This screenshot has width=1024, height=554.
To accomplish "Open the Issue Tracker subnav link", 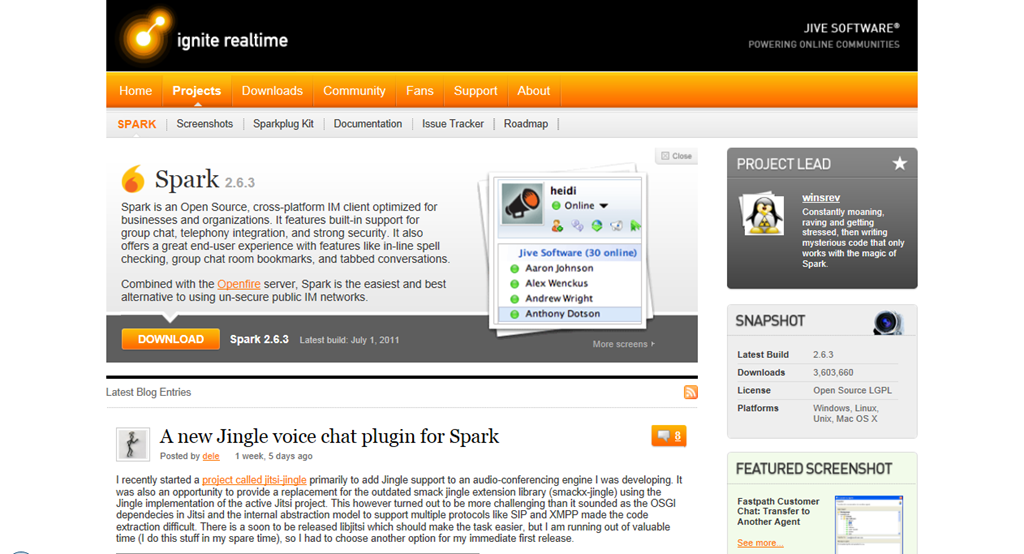I will [x=453, y=123].
